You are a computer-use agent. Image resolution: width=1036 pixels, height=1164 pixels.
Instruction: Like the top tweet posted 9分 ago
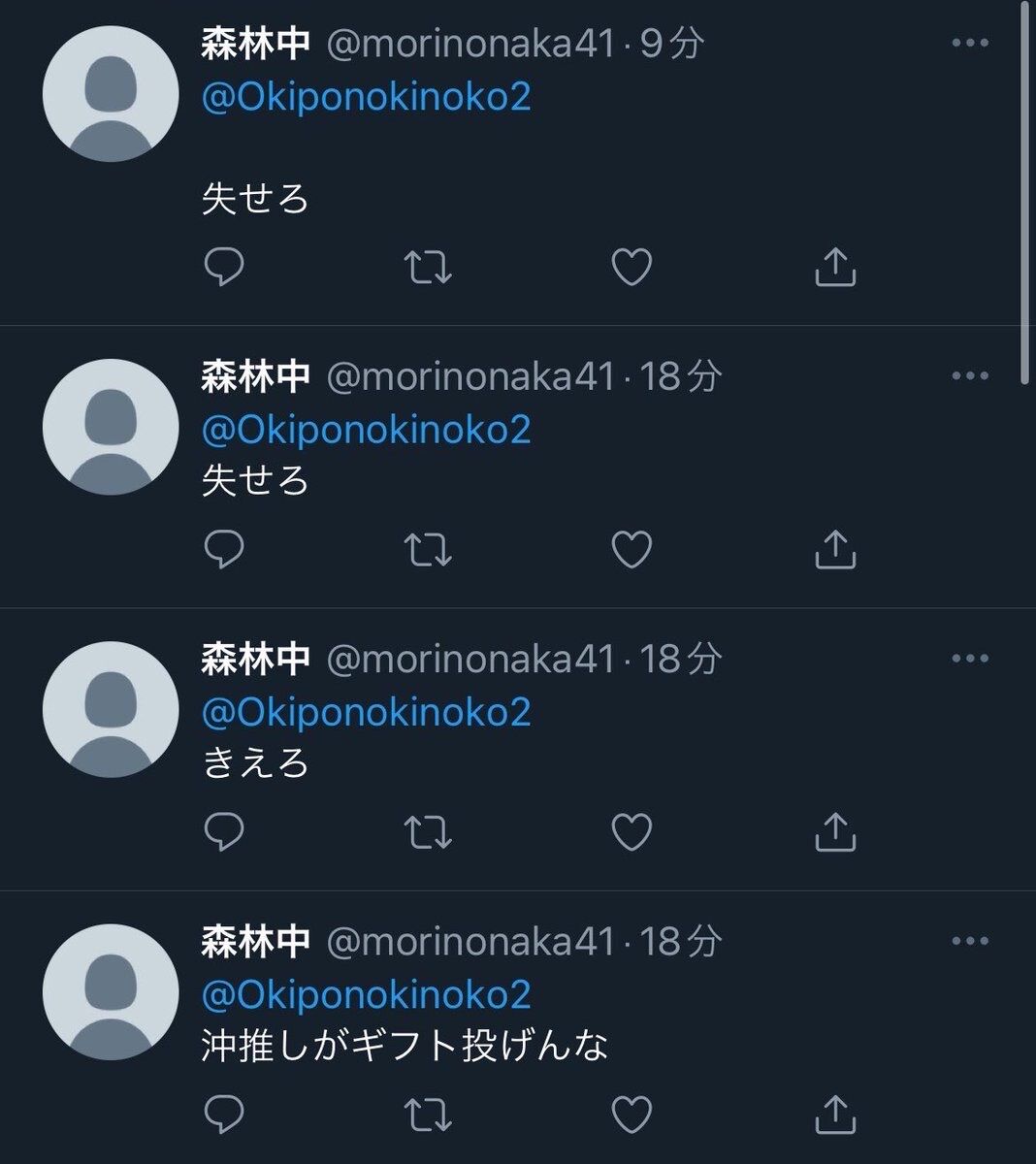pos(631,267)
